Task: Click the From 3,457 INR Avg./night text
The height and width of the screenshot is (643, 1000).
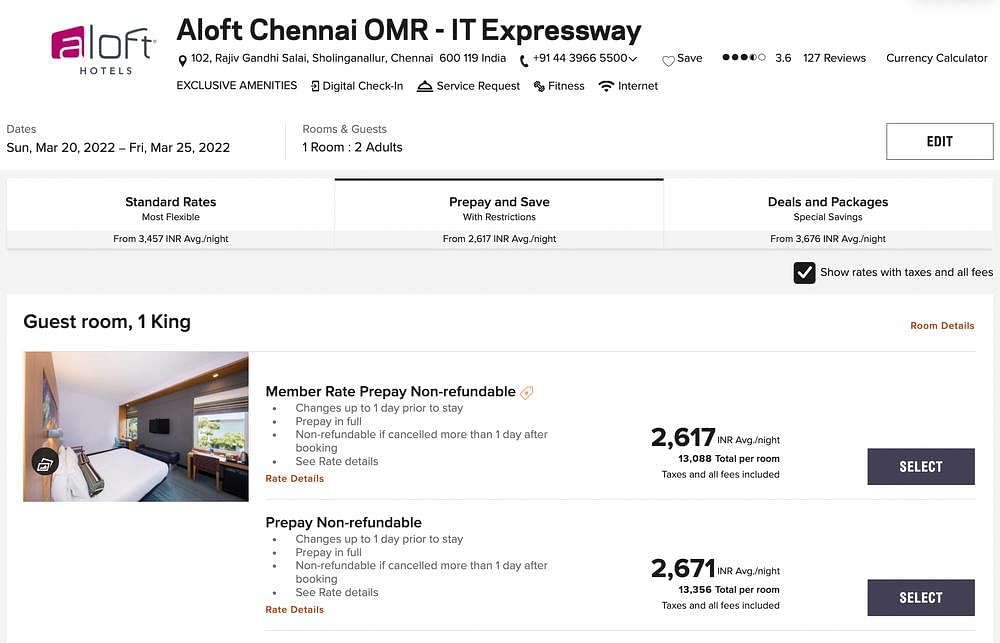Action: tap(170, 239)
